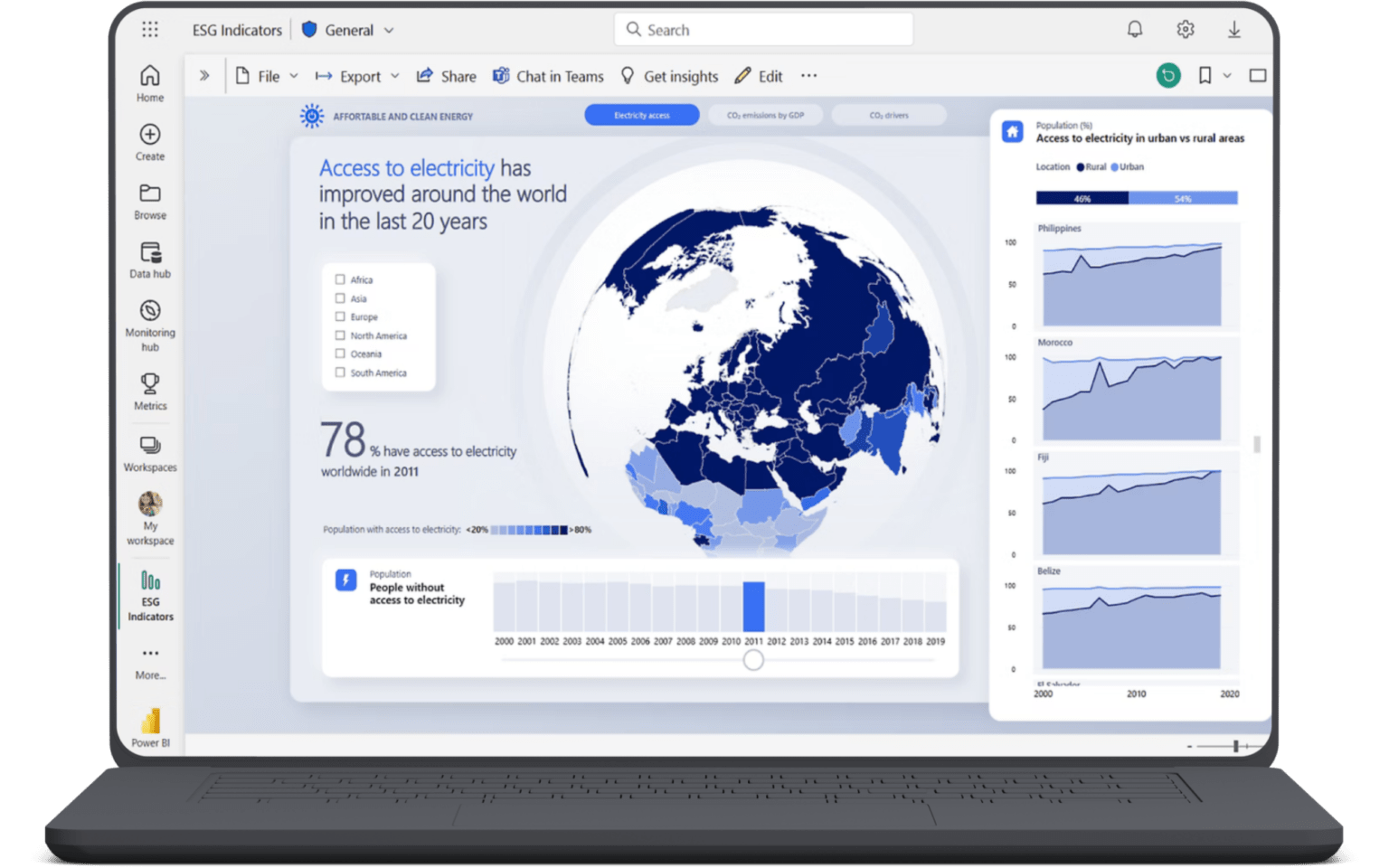Open the settings gear icon

pos(1185,30)
